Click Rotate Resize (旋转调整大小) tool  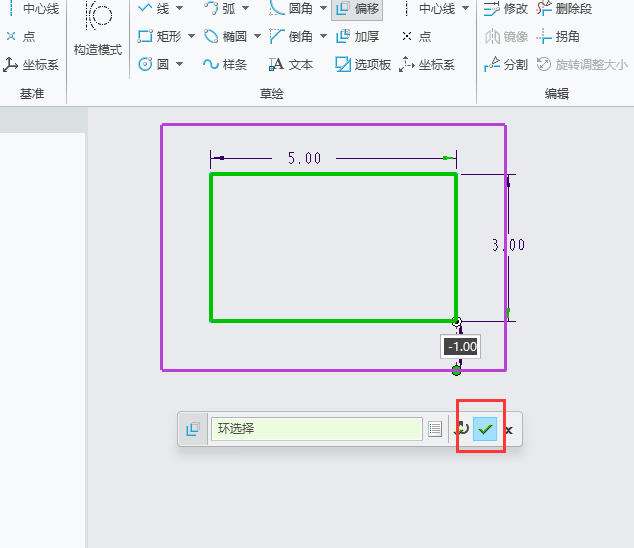click(582, 64)
